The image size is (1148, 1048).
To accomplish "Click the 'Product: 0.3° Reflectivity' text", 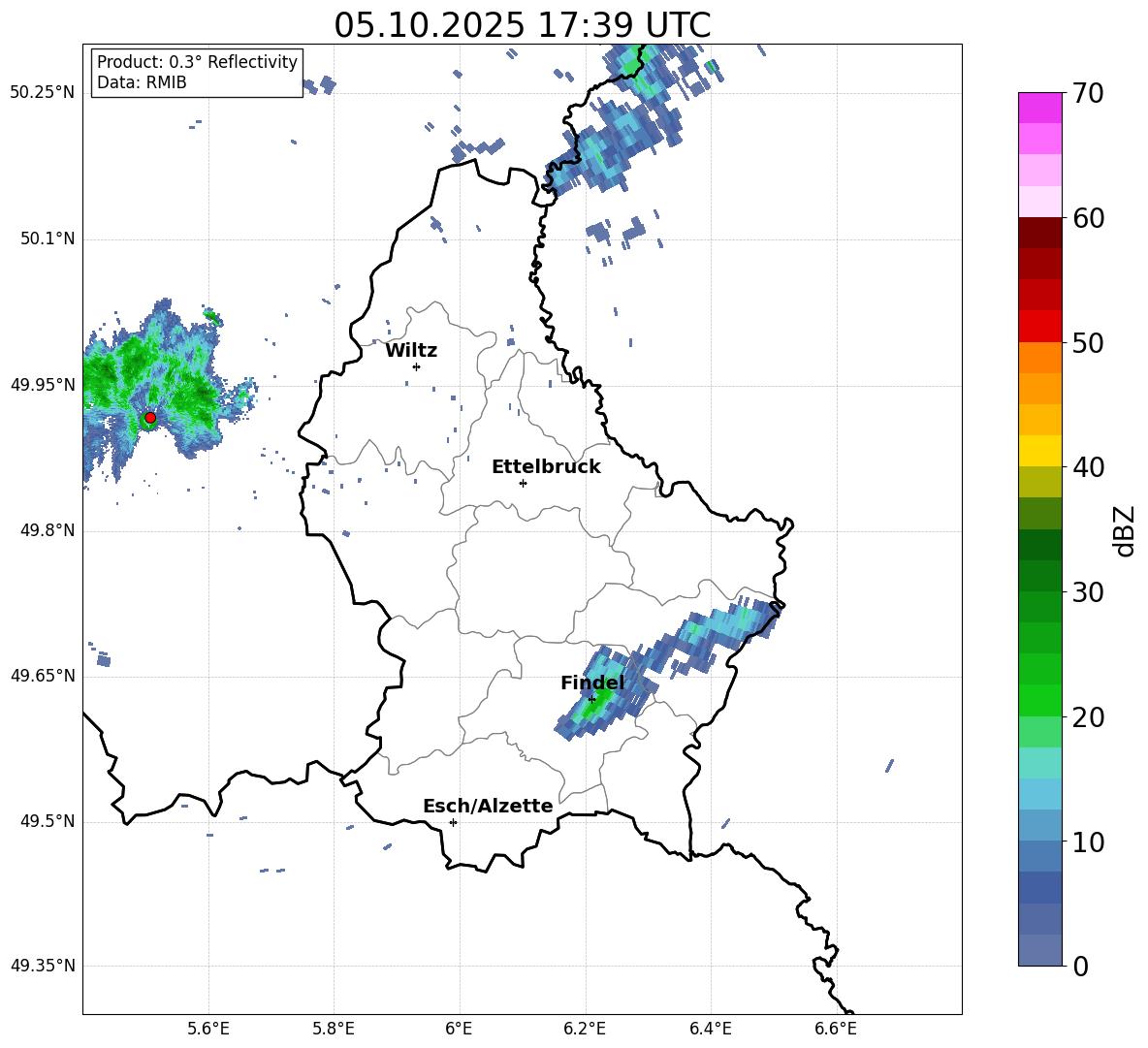I will pyautogui.click(x=197, y=62).
